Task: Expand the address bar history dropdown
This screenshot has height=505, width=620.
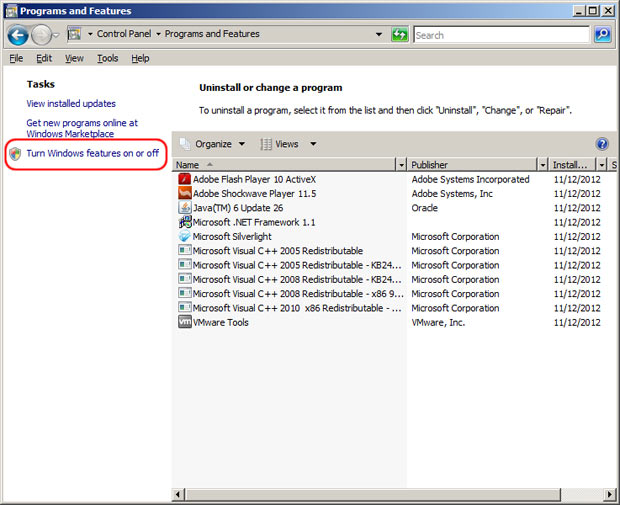Action: pyautogui.click(x=379, y=34)
